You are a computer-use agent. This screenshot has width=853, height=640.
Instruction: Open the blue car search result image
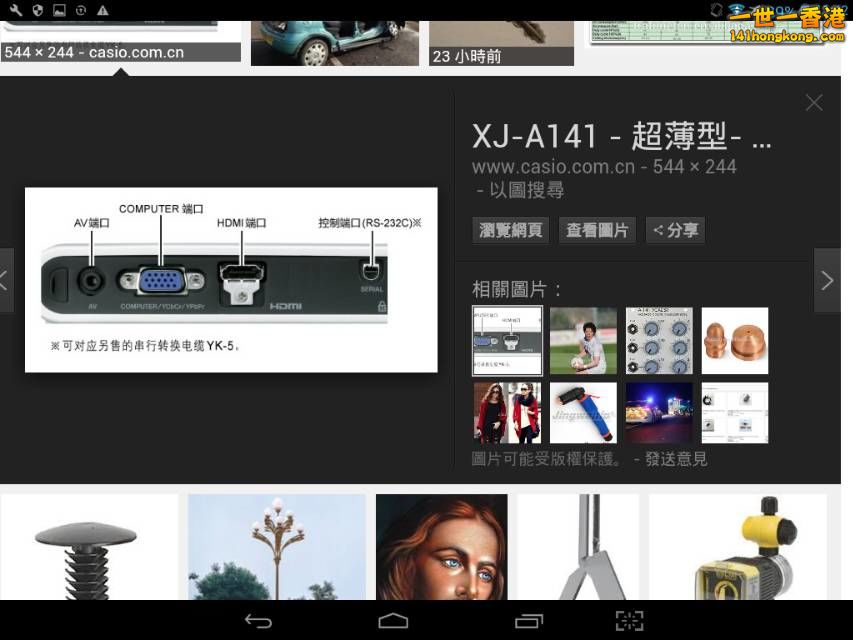click(335, 43)
